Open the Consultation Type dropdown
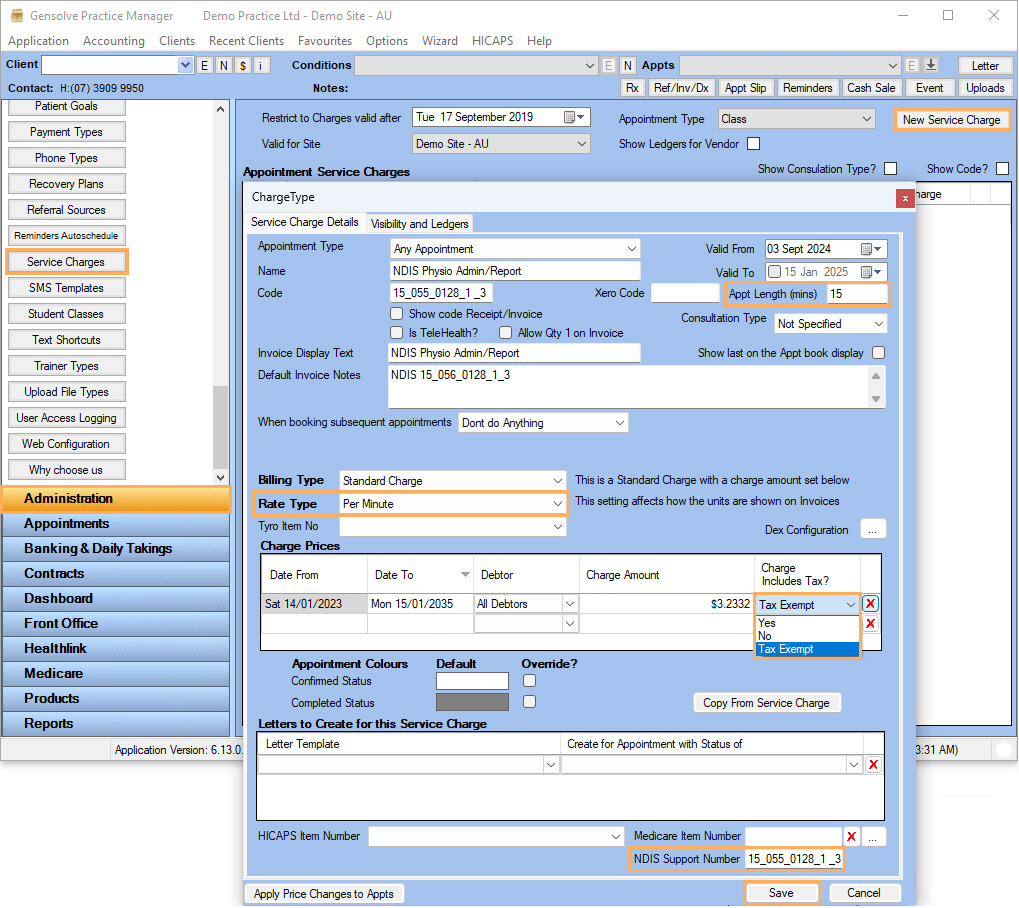 pyautogui.click(x=877, y=324)
